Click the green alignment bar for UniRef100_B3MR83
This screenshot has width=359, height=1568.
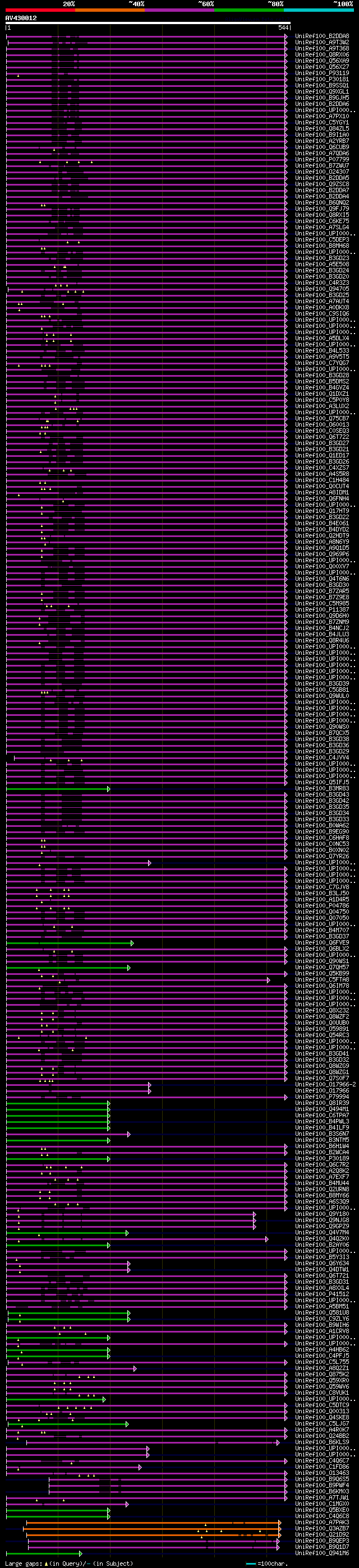58,789
